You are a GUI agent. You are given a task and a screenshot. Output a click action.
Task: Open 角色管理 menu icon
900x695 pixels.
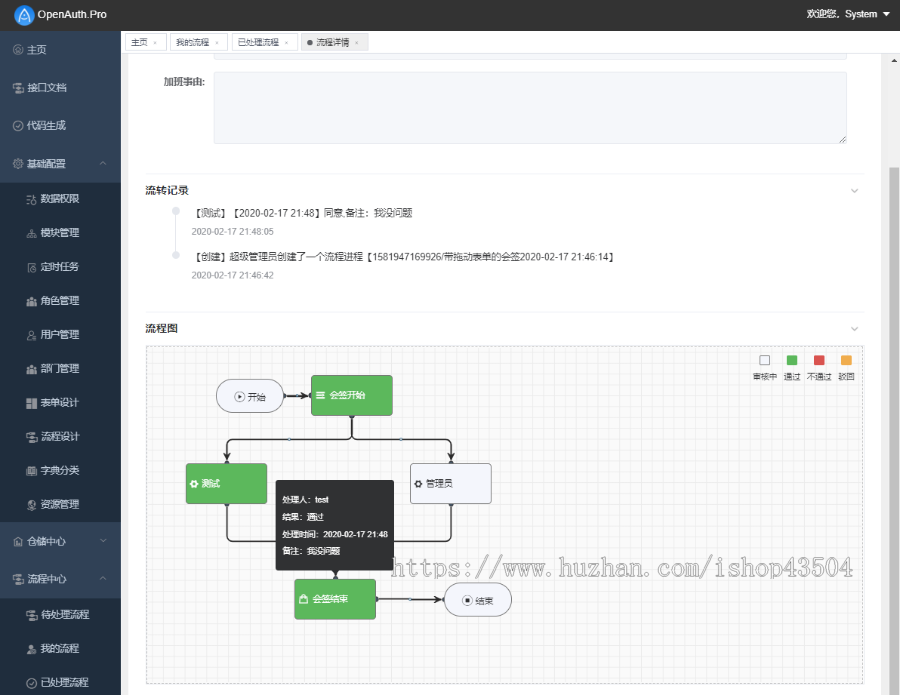coord(32,301)
